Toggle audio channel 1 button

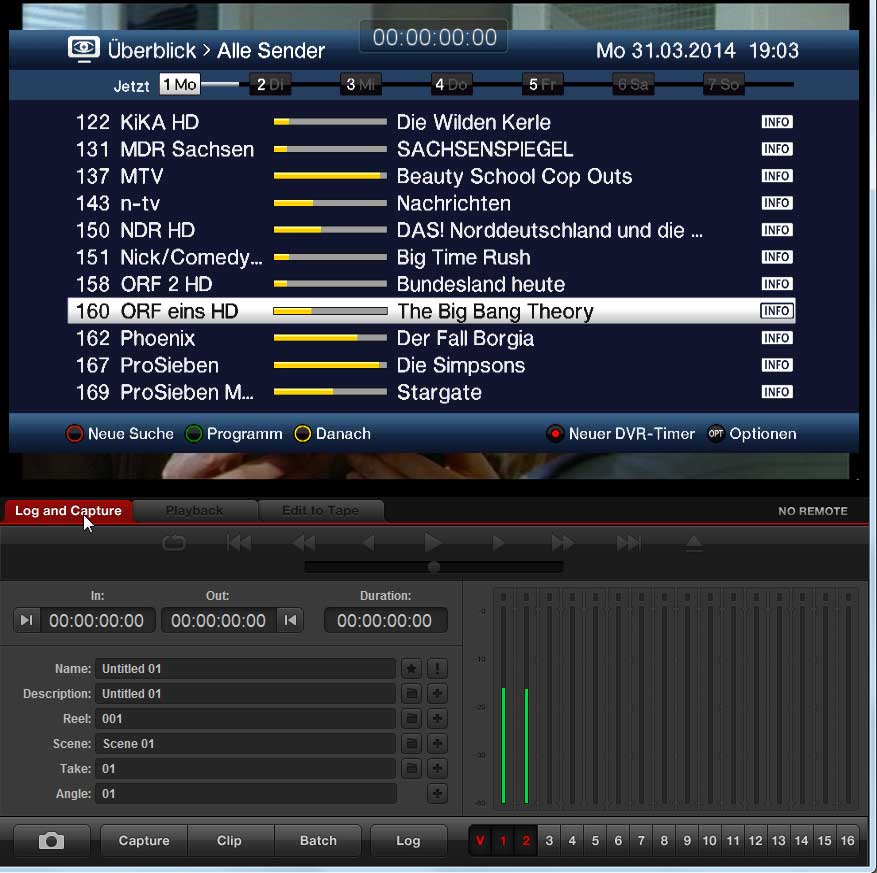pos(503,841)
